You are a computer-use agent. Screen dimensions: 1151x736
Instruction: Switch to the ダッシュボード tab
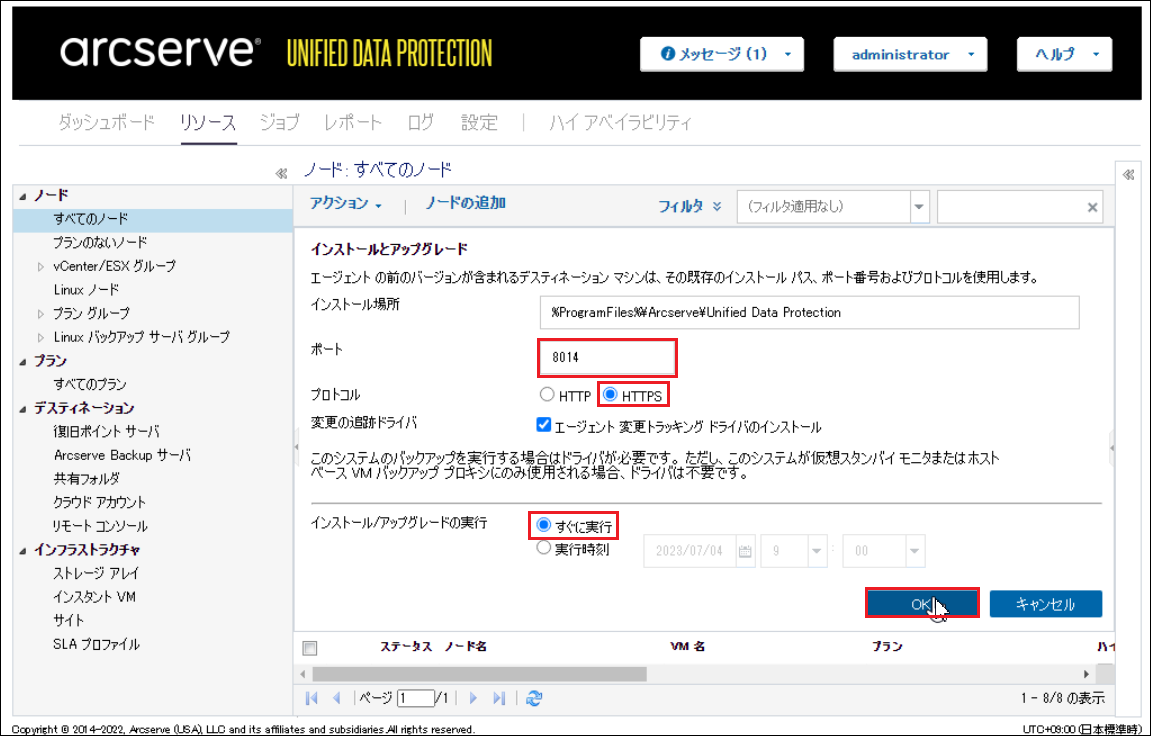pyautogui.click(x=106, y=123)
